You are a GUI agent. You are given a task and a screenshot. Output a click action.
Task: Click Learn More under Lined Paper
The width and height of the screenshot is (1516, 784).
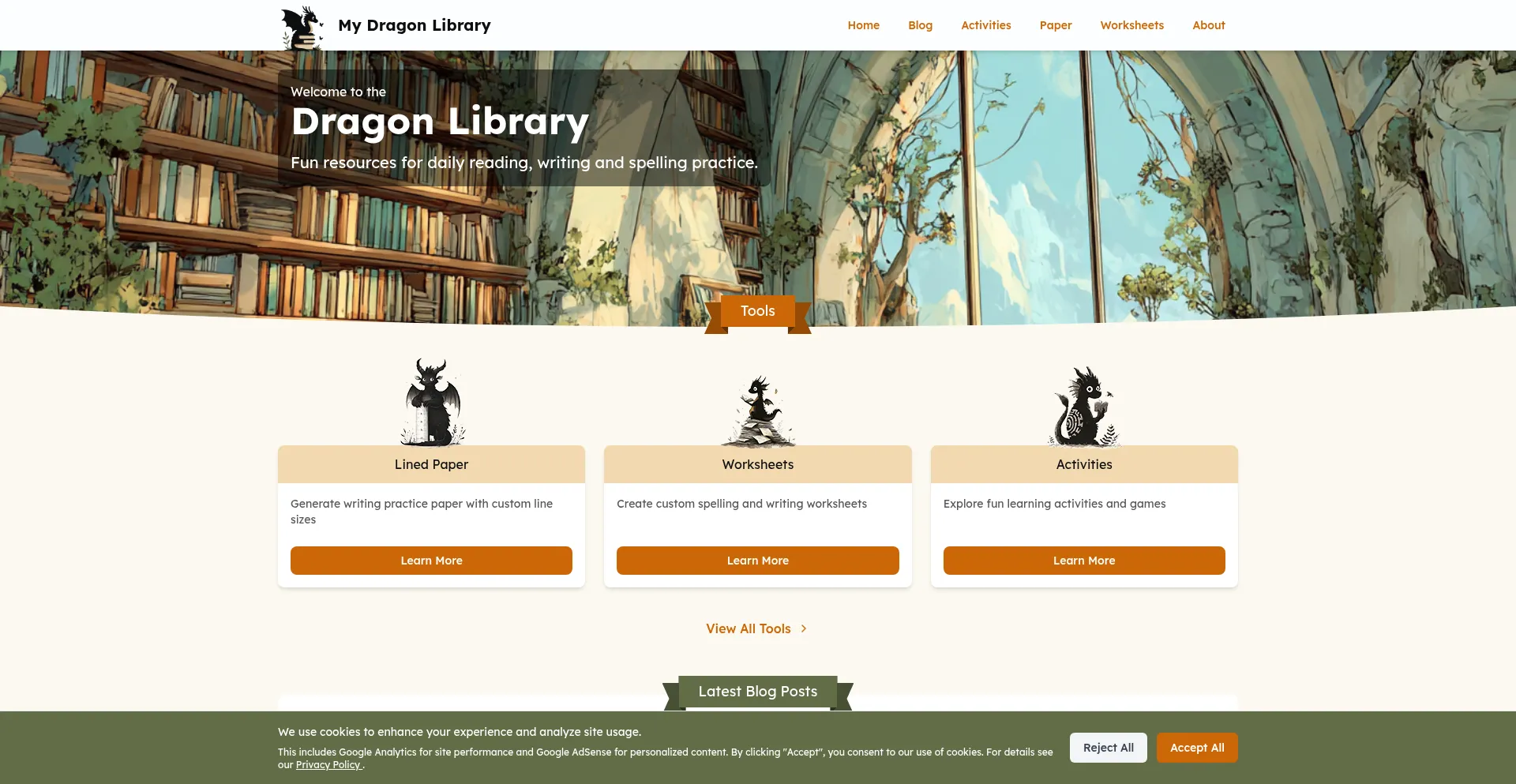431,561
